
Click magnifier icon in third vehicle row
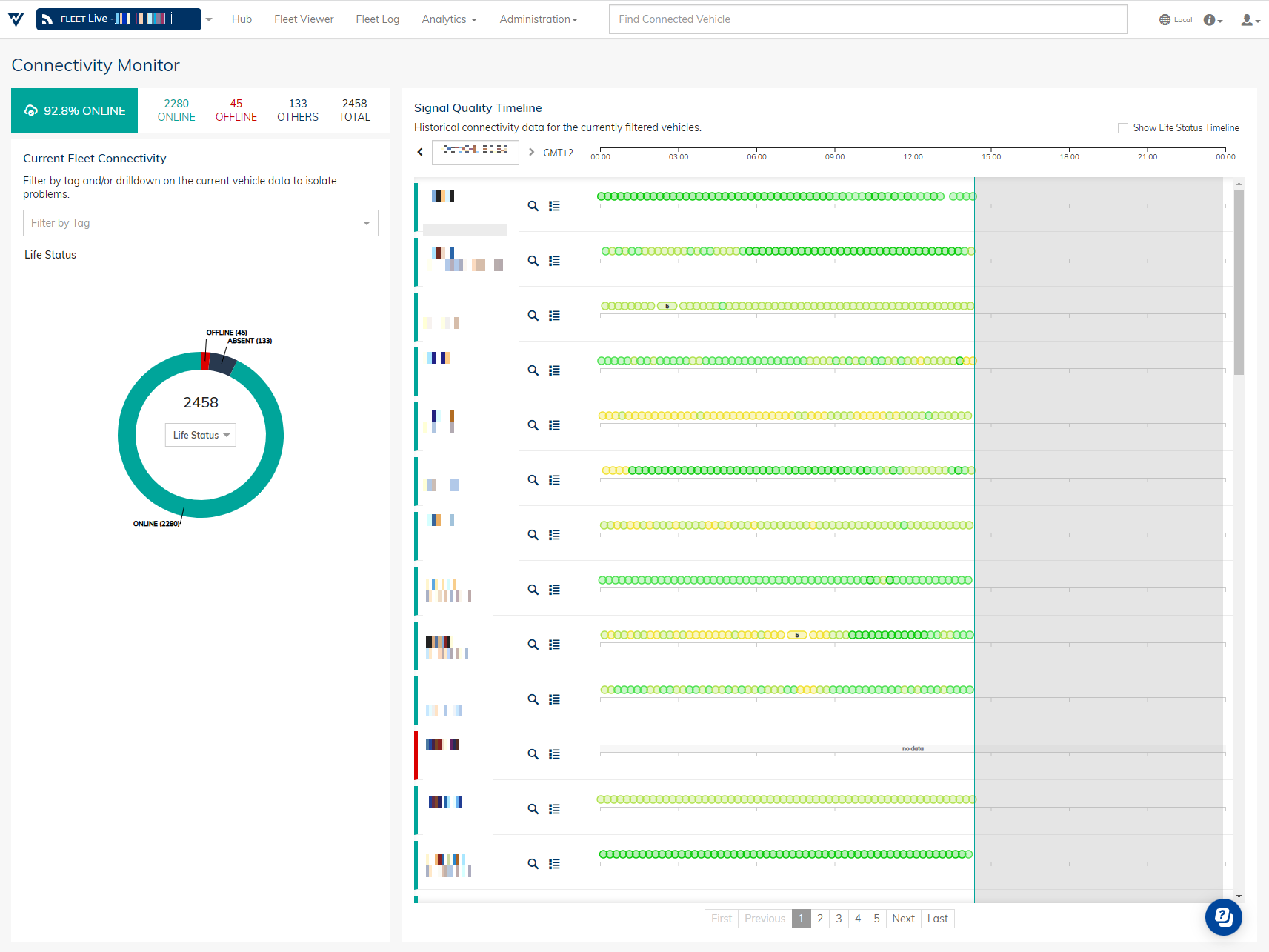click(533, 316)
